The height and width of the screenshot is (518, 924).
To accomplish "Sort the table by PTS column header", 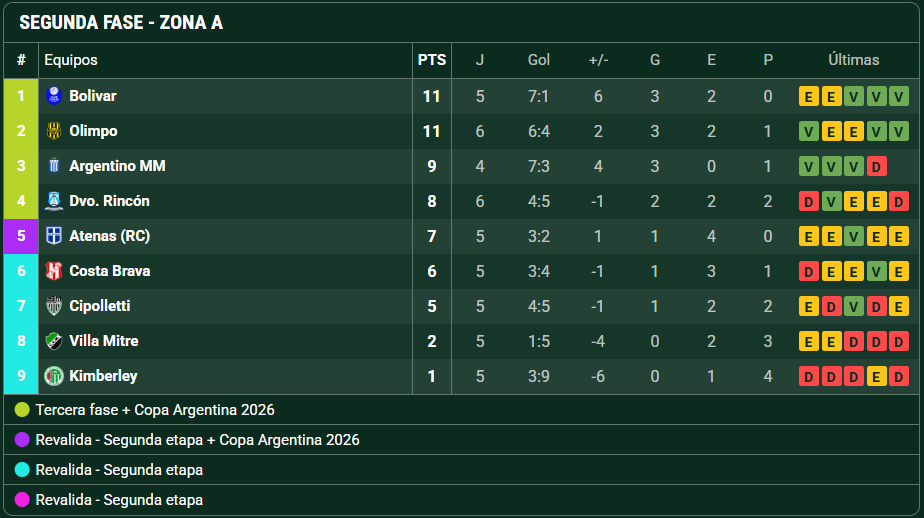I will pos(431,60).
